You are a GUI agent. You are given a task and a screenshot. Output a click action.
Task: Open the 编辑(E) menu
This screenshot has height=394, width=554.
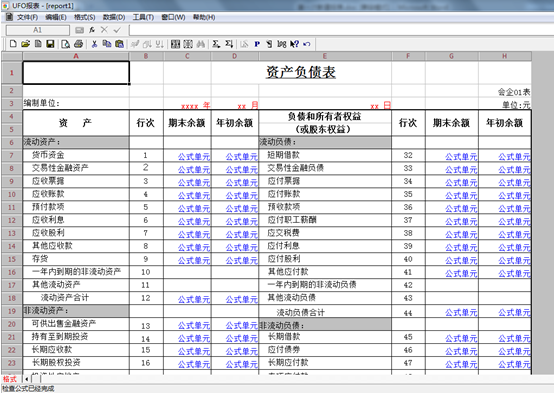[x=56, y=17]
